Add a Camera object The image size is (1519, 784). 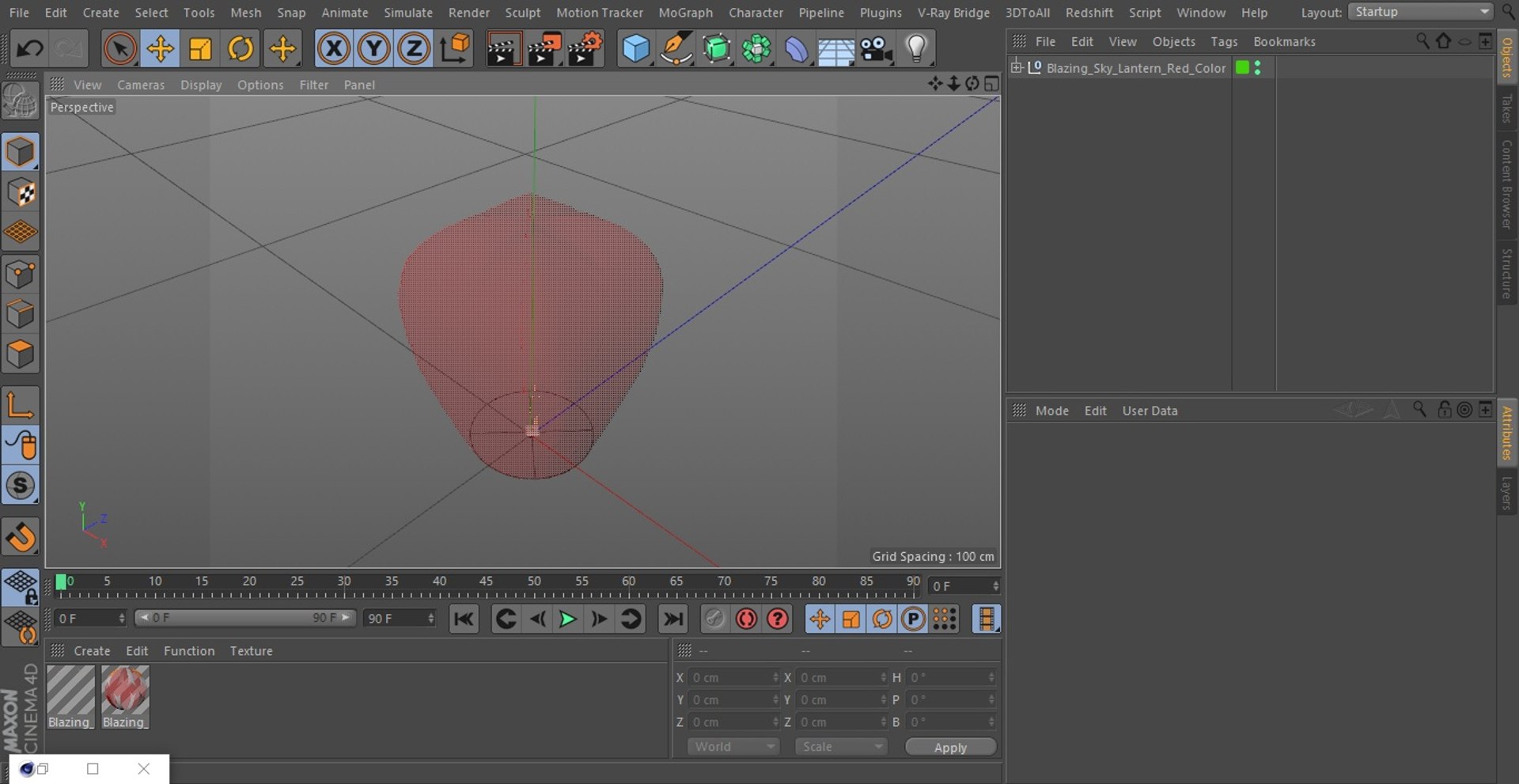point(876,48)
